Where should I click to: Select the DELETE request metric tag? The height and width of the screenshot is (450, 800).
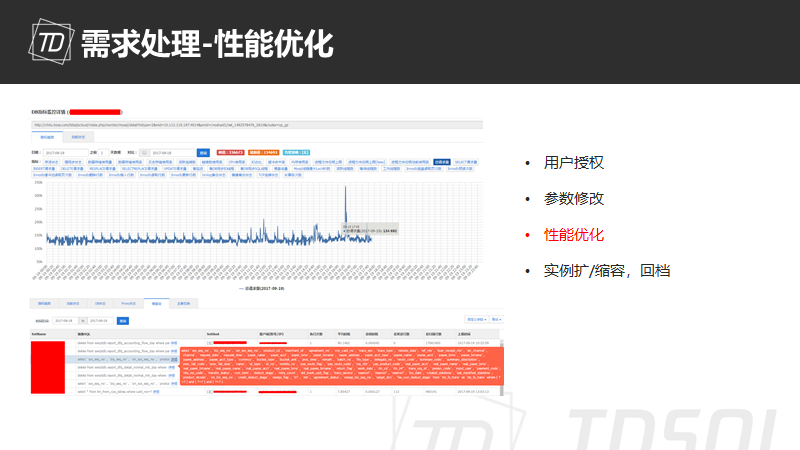tap(72, 168)
